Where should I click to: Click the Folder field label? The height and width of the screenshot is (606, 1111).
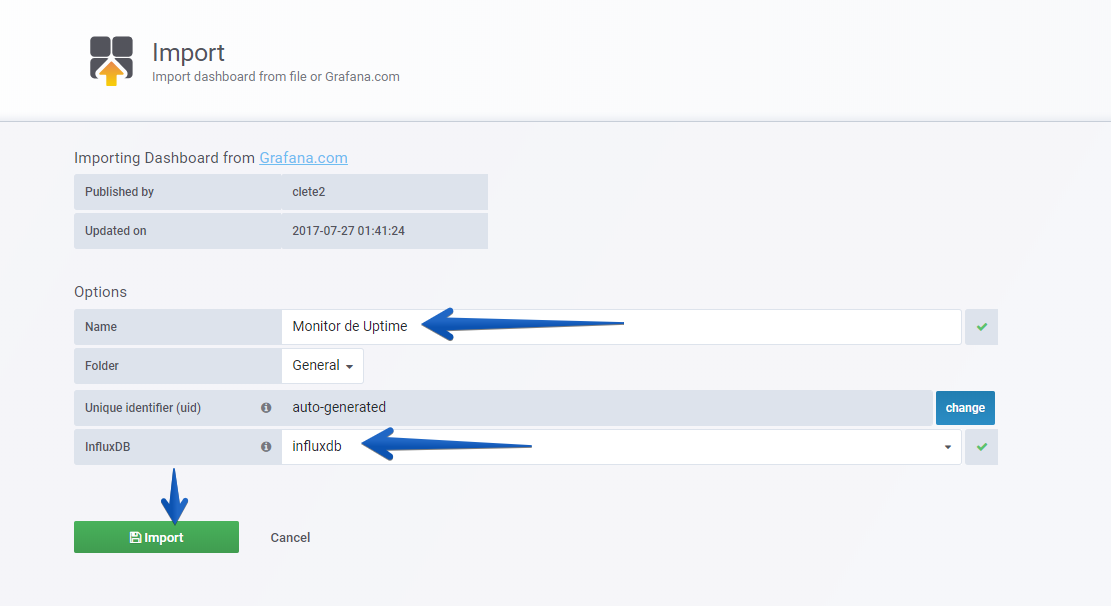(x=102, y=366)
